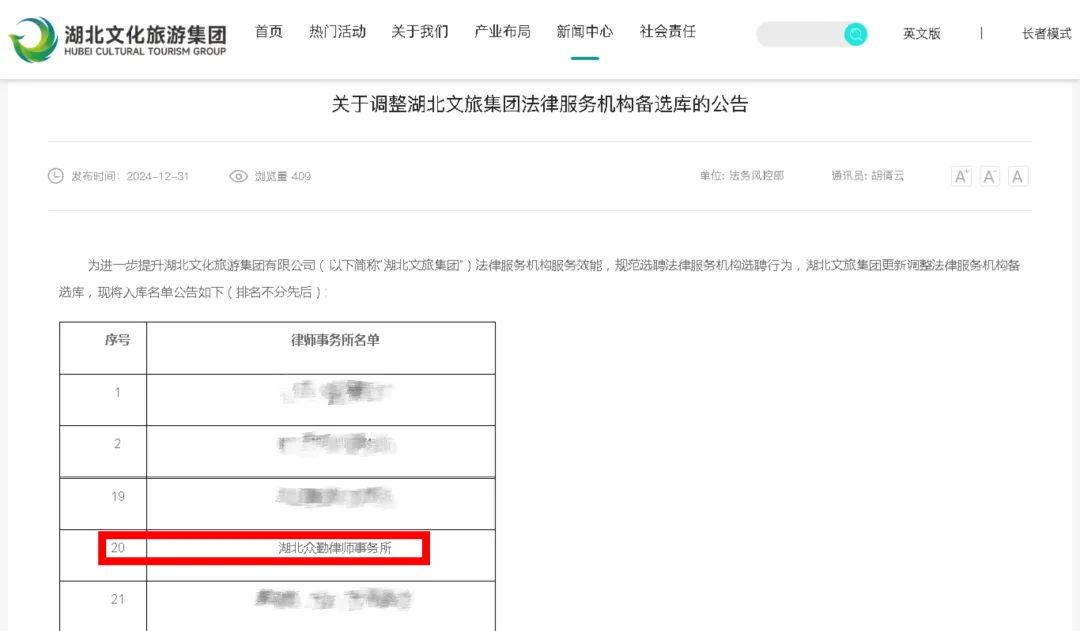Click the teal search icon button
This screenshot has height=631, width=1080.
(x=855, y=34)
